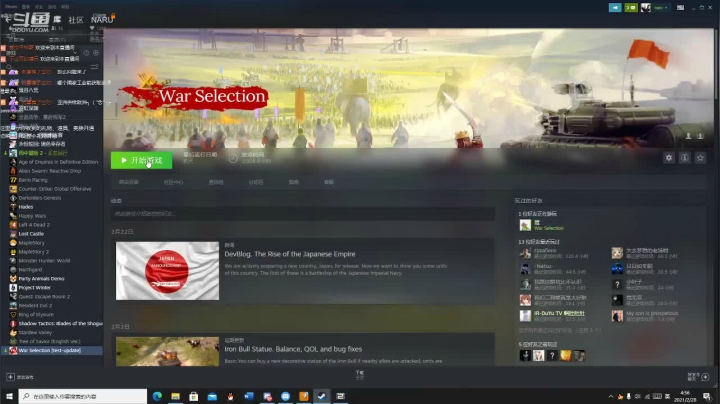Click the avatar of friend playing War Selection
The width and height of the screenshot is (720, 404).
click(x=525, y=225)
